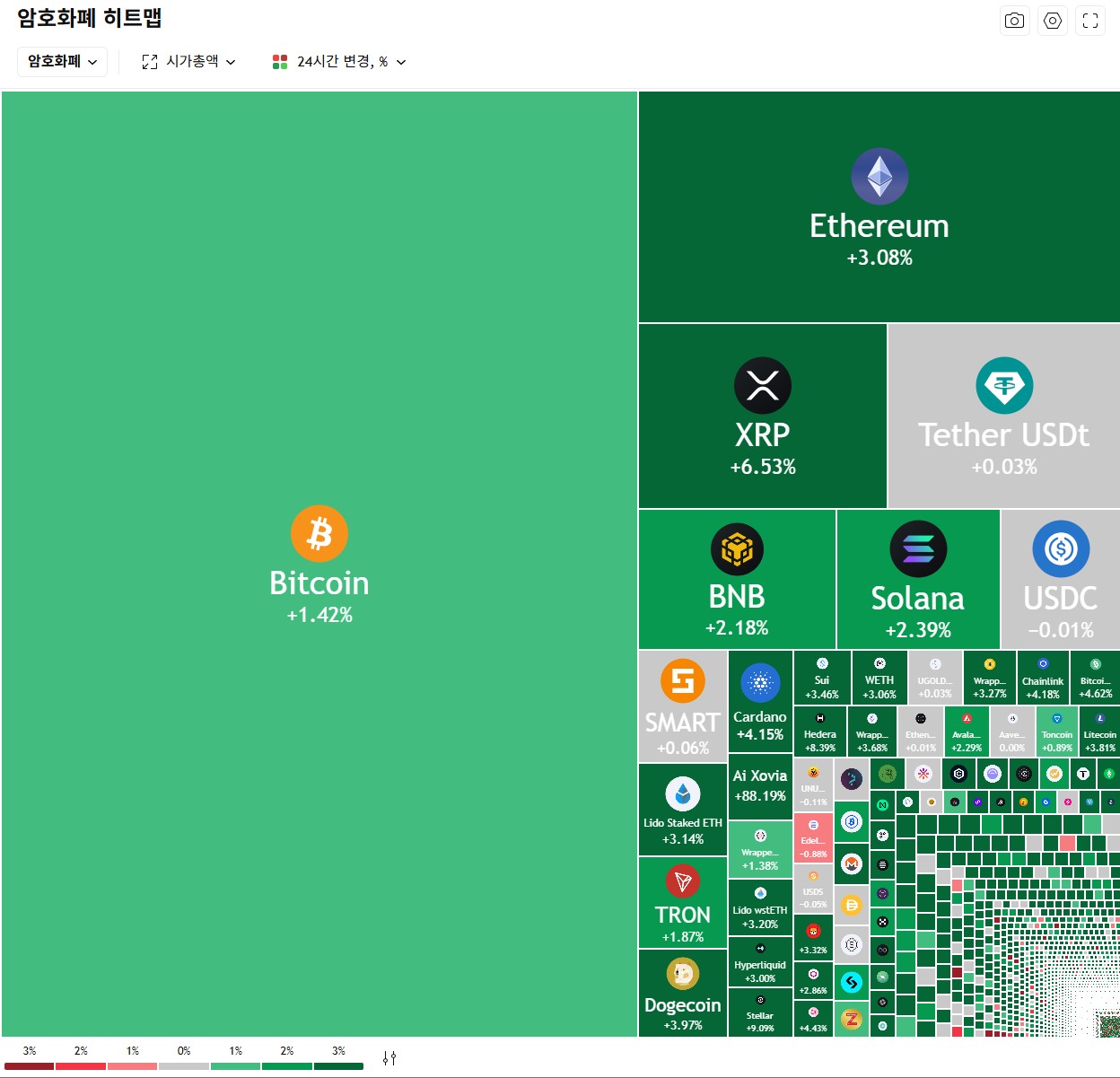This screenshot has width=1120, height=1078.
Task: Open the Ai Xovia +88.19% tile
Action: 760,785
